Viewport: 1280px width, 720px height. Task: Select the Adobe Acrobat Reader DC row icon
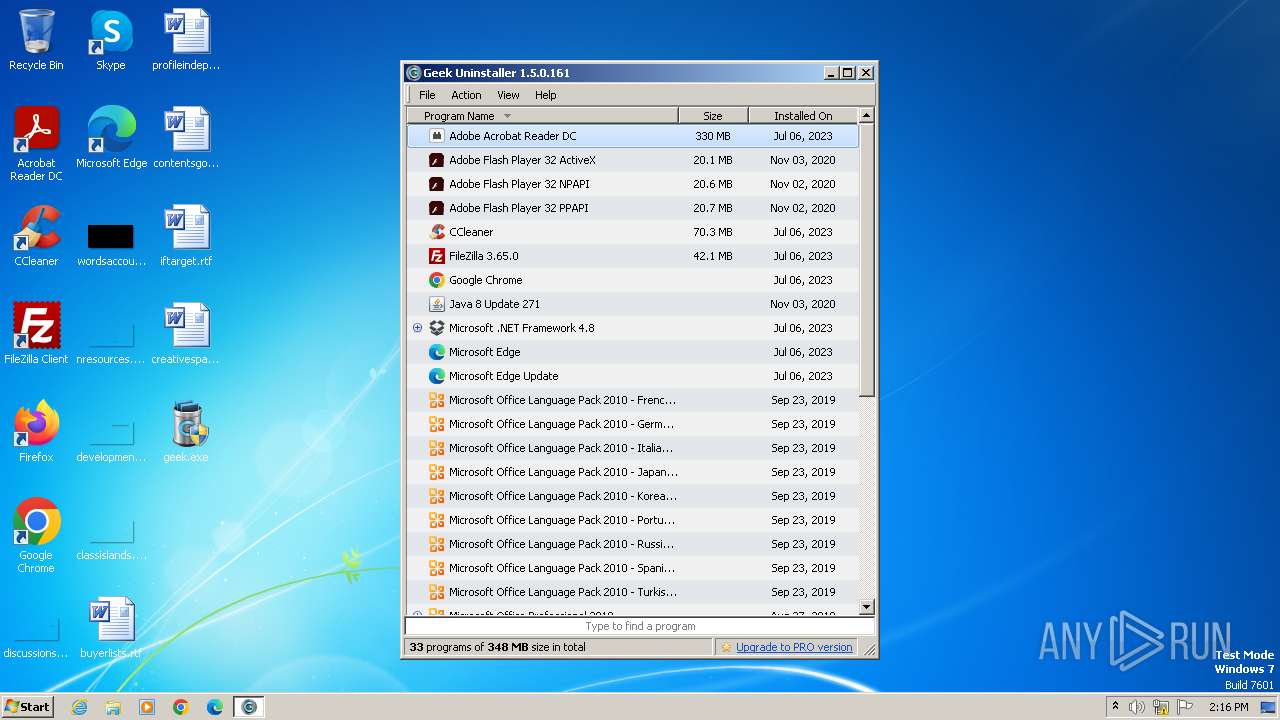pos(436,136)
